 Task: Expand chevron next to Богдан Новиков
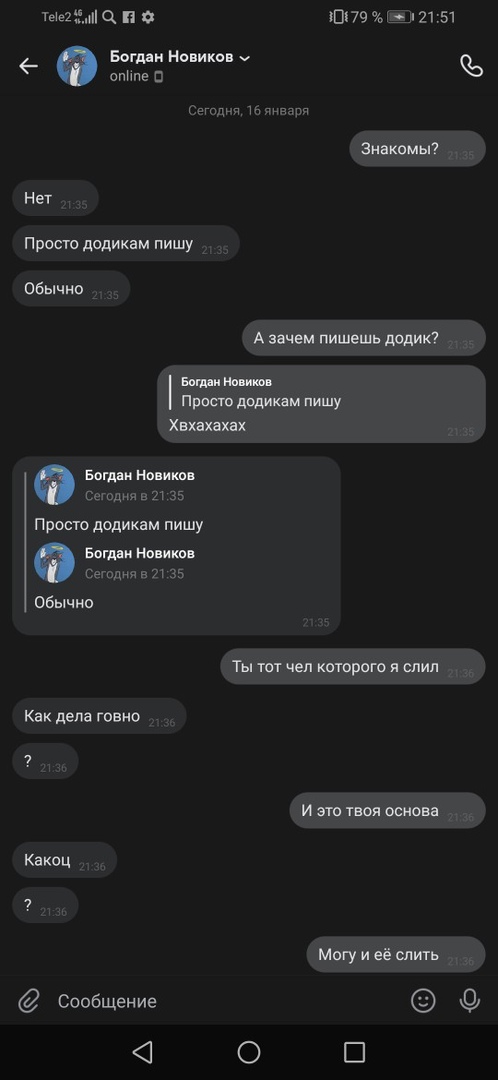(x=245, y=59)
